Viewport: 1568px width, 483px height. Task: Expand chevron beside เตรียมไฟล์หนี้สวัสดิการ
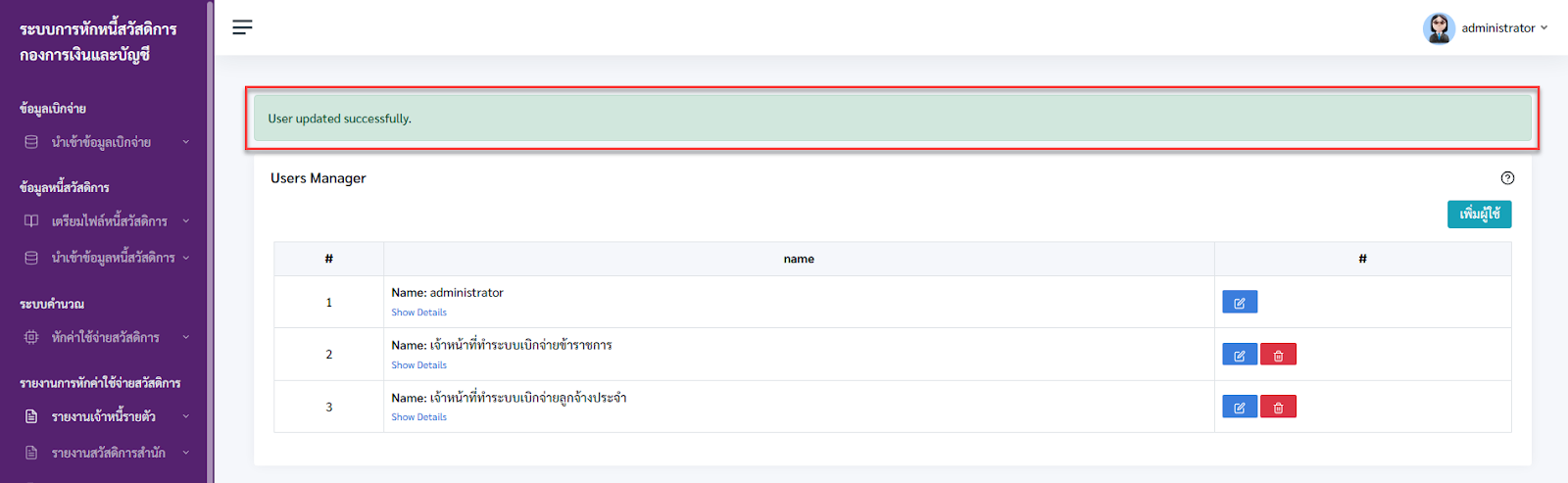tap(186, 221)
